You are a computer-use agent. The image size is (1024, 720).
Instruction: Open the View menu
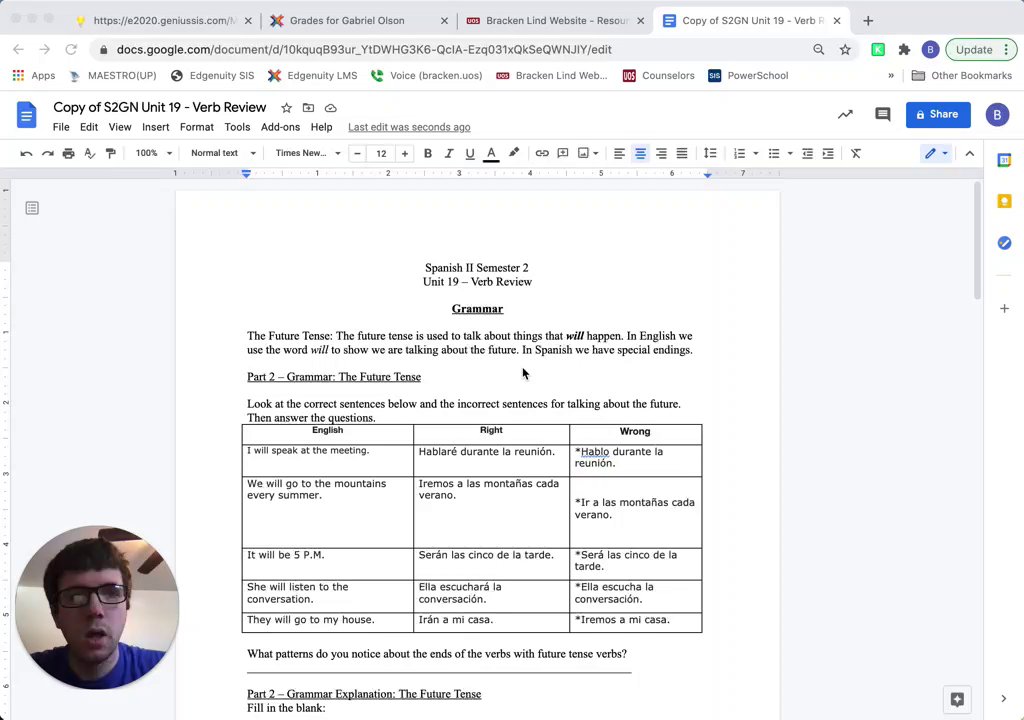(120, 127)
